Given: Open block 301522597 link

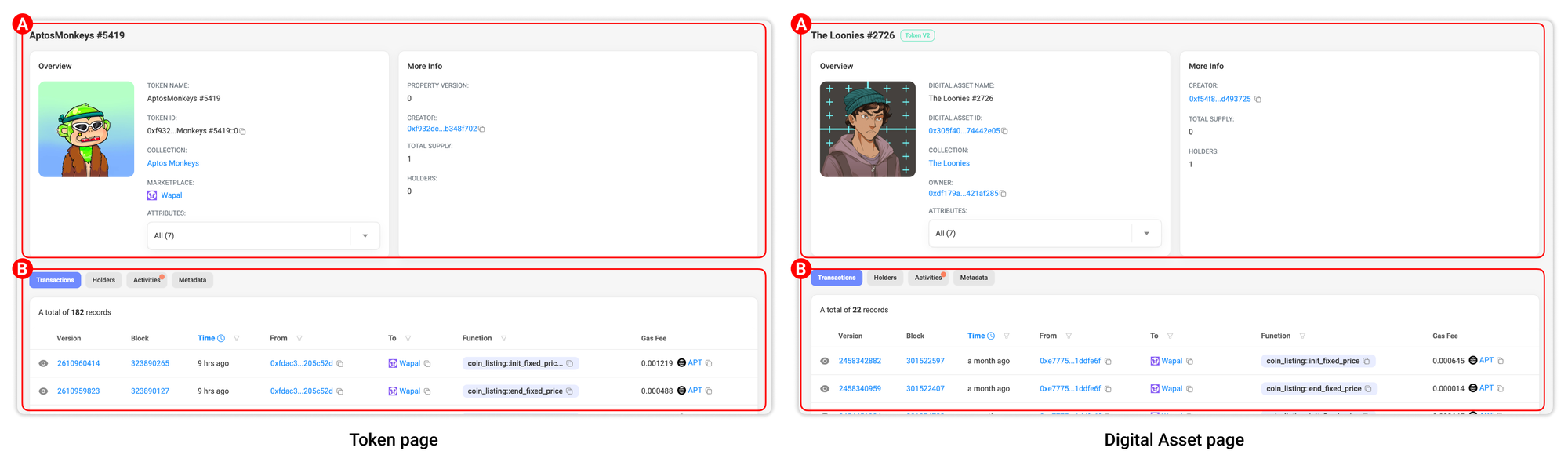Looking at the screenshot, I should [925, 361].
